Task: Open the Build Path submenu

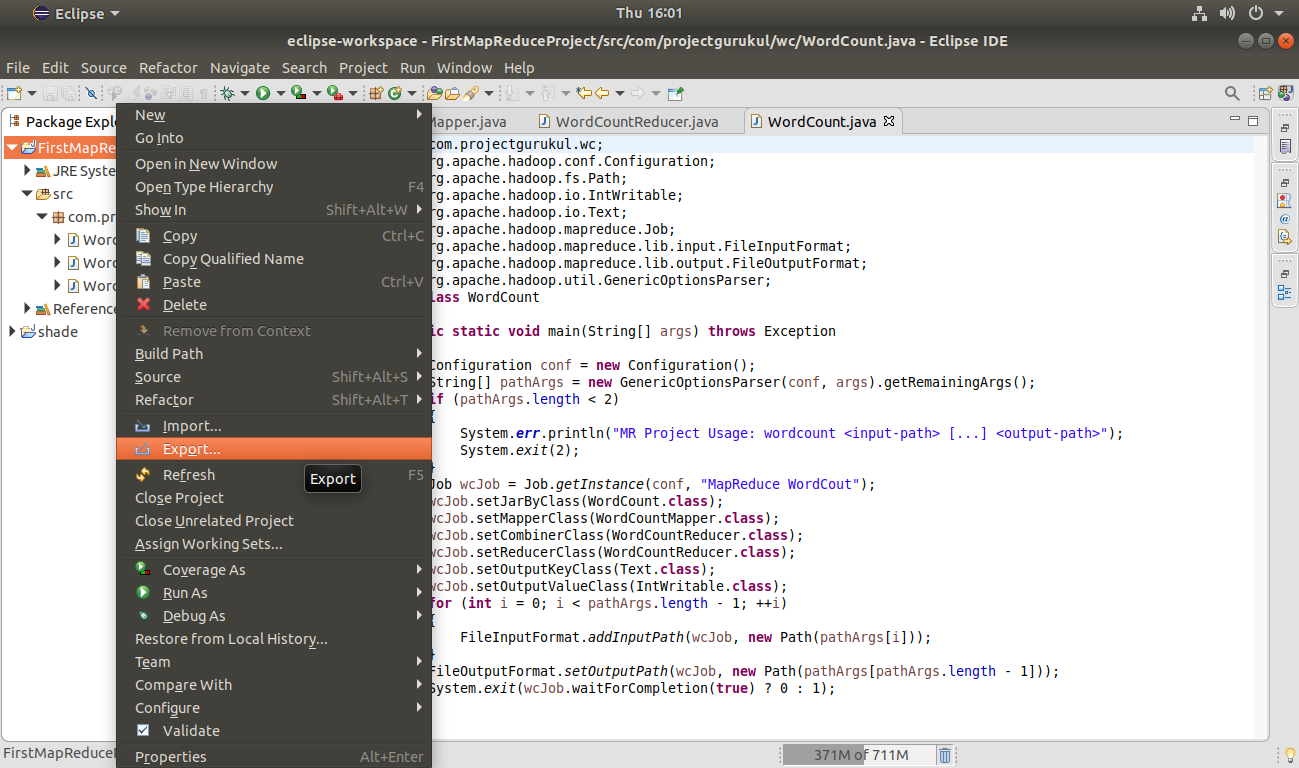Action: [274, 354]
